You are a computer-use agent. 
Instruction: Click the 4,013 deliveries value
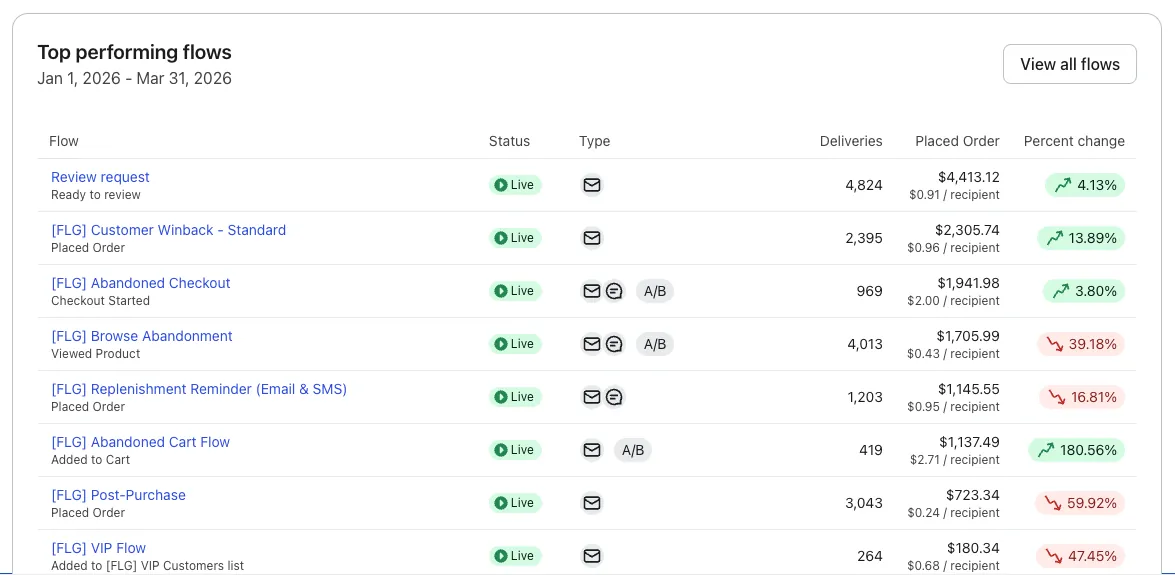pos(864,344)
